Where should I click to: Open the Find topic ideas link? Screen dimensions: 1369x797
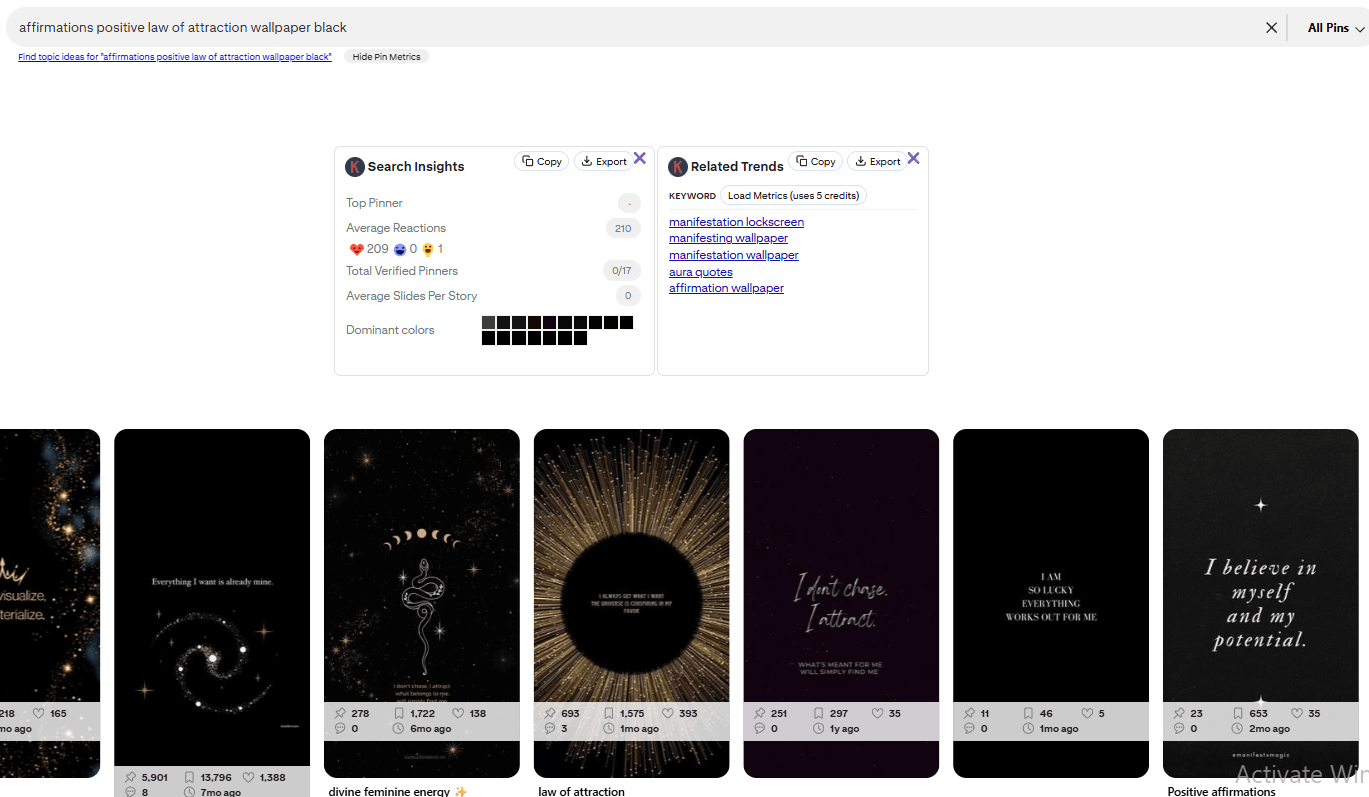tap(175, 57)
